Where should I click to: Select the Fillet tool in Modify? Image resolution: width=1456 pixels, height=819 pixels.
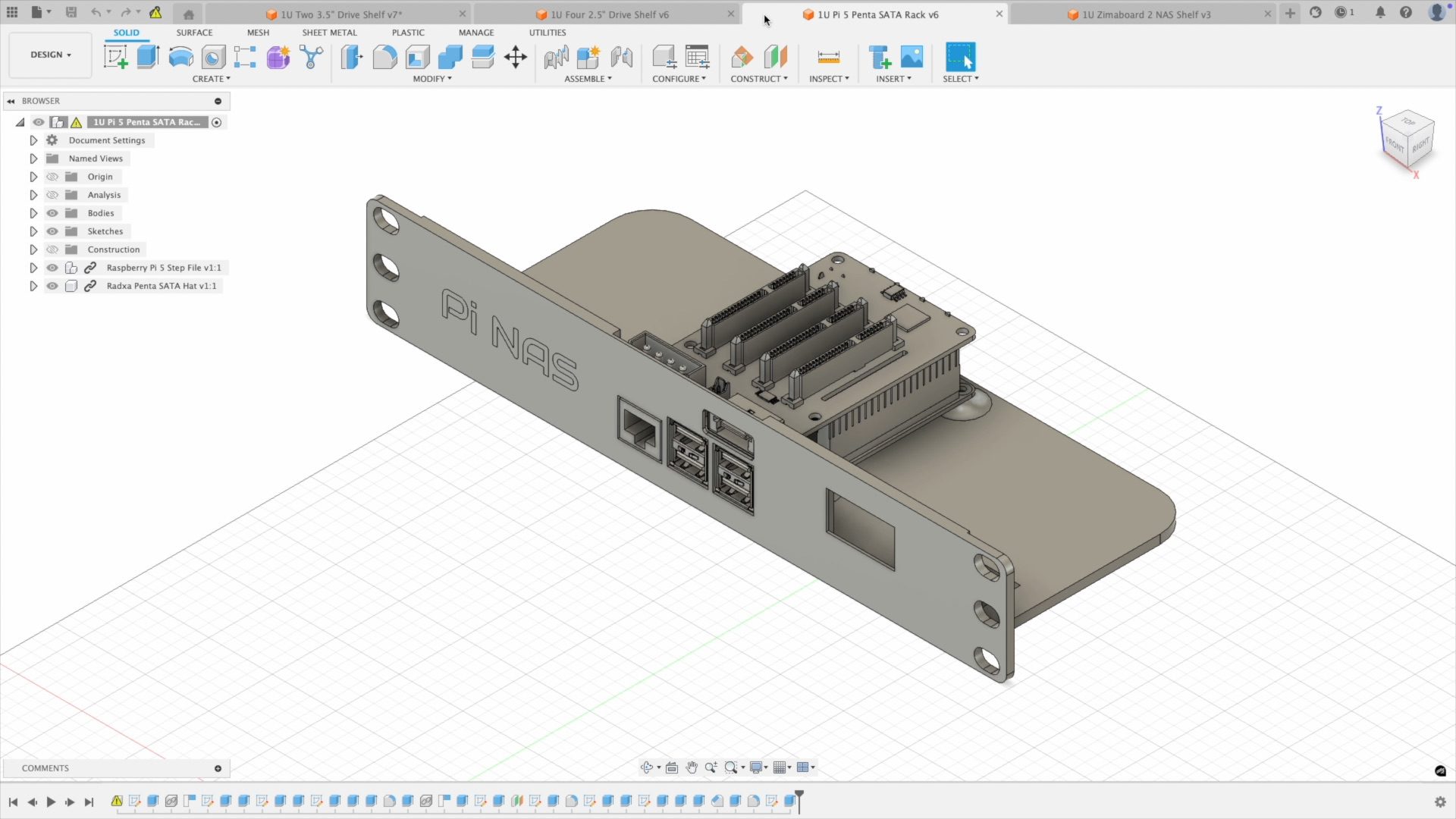coord(384,57)
